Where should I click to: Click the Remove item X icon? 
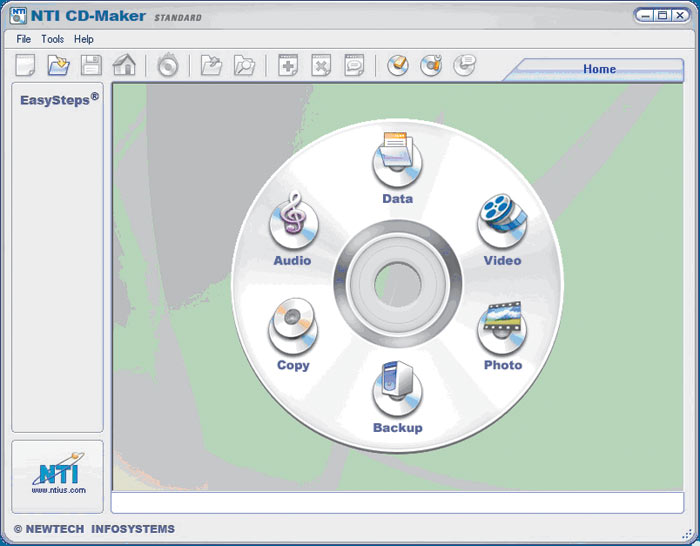click(x=321, y=66)
